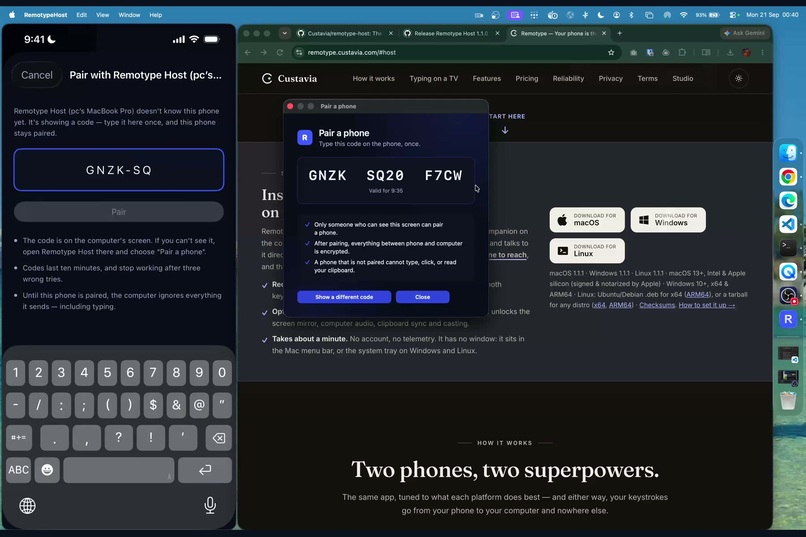Open How to set it up link
Image resolution: width=806 pixels, height=537 pixels.
pos(707,305)
